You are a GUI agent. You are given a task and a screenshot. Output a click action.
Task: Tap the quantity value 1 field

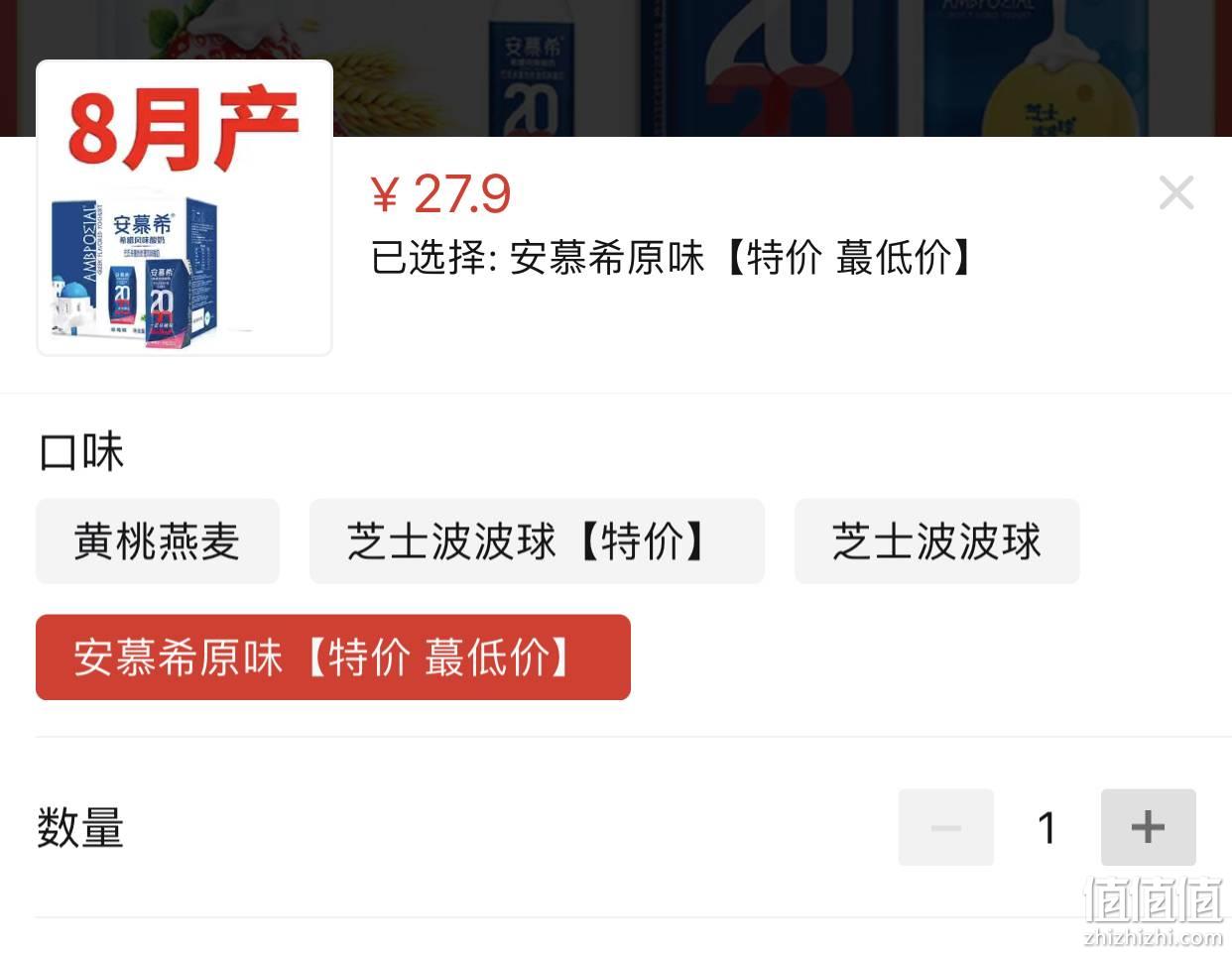tap(1047, 827)
